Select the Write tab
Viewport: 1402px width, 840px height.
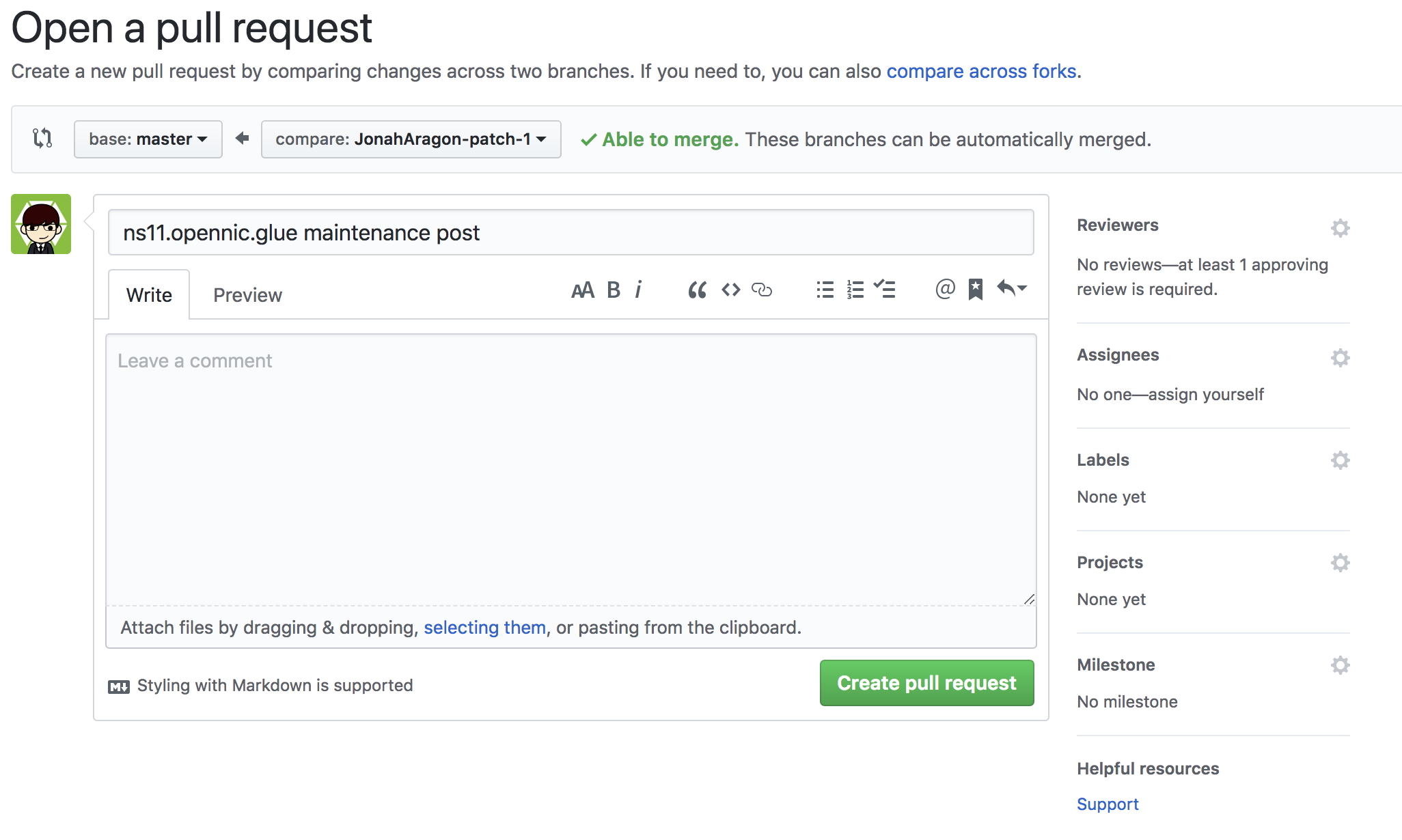[x=149, y=295]
